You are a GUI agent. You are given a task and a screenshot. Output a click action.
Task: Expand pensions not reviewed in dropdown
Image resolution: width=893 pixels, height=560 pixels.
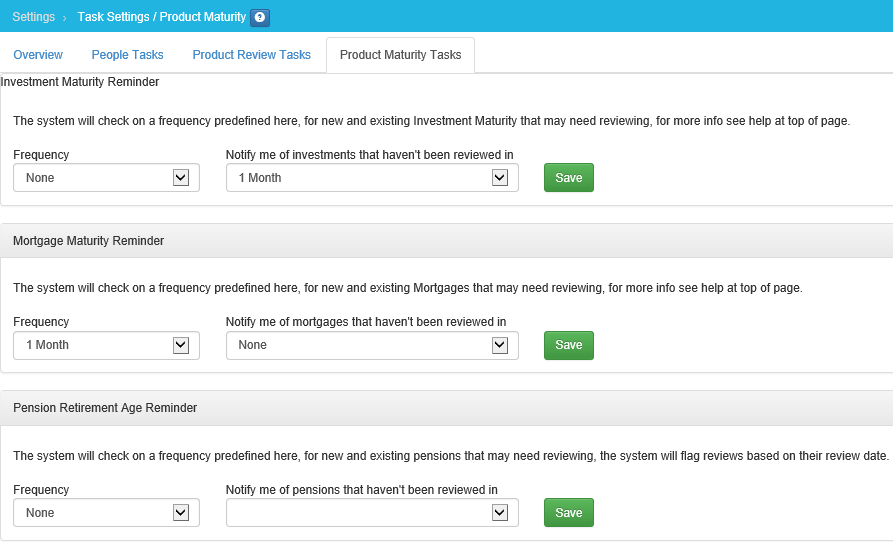point(372,513)
